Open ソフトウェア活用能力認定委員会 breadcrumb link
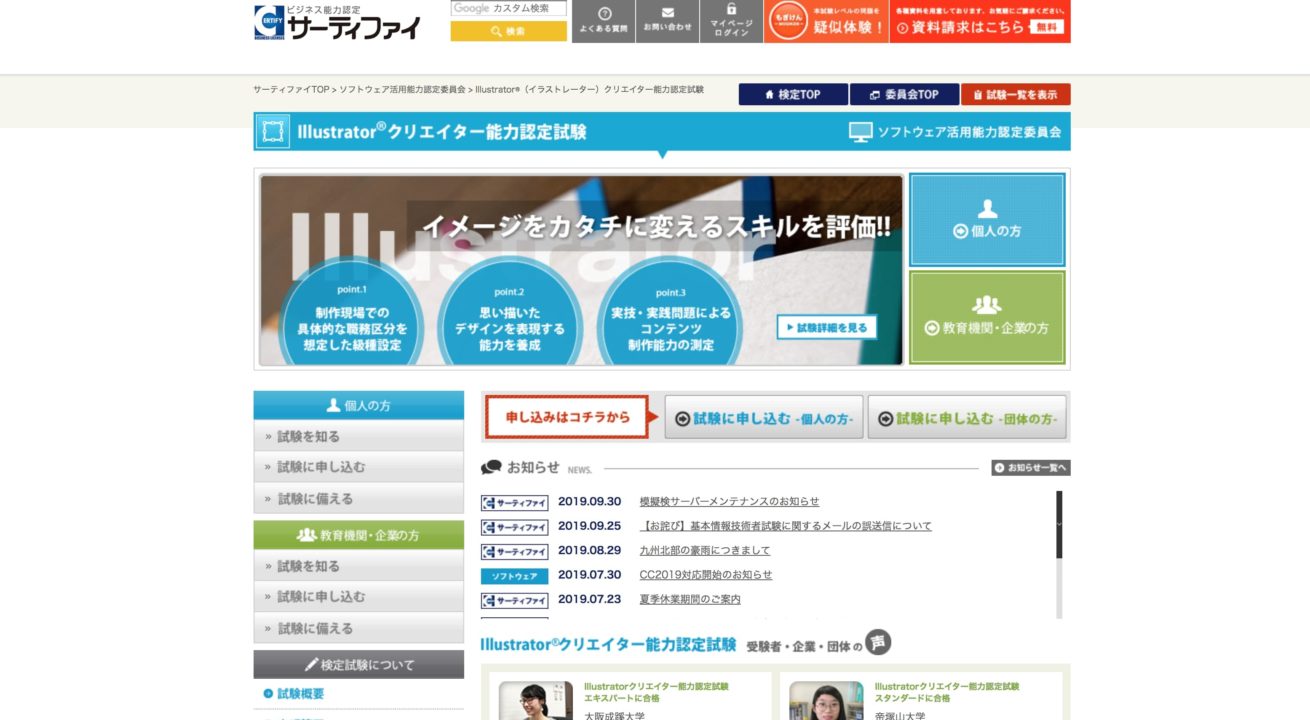 [402, 89]
